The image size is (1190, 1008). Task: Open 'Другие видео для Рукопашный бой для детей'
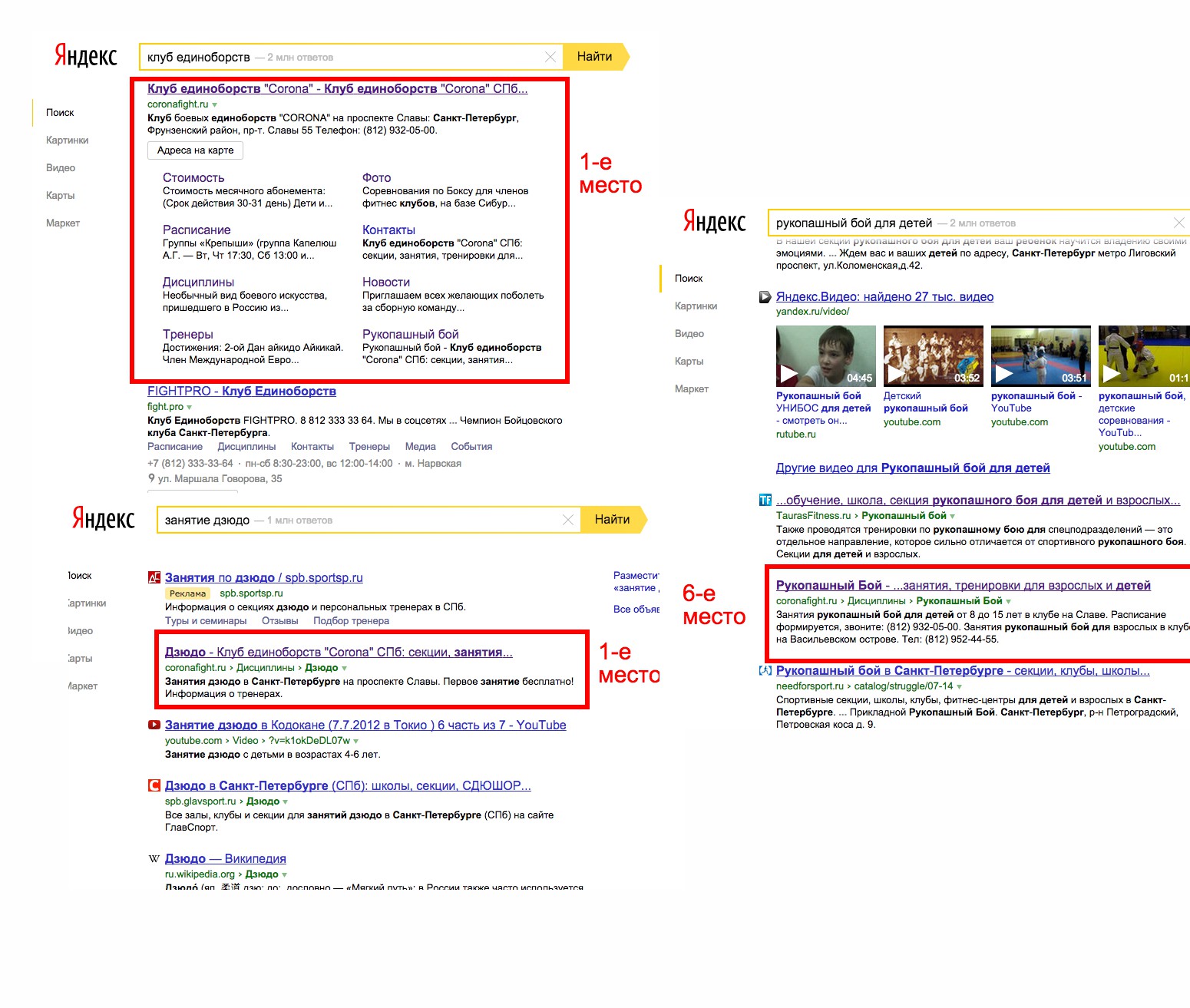[x=913, y=468]
